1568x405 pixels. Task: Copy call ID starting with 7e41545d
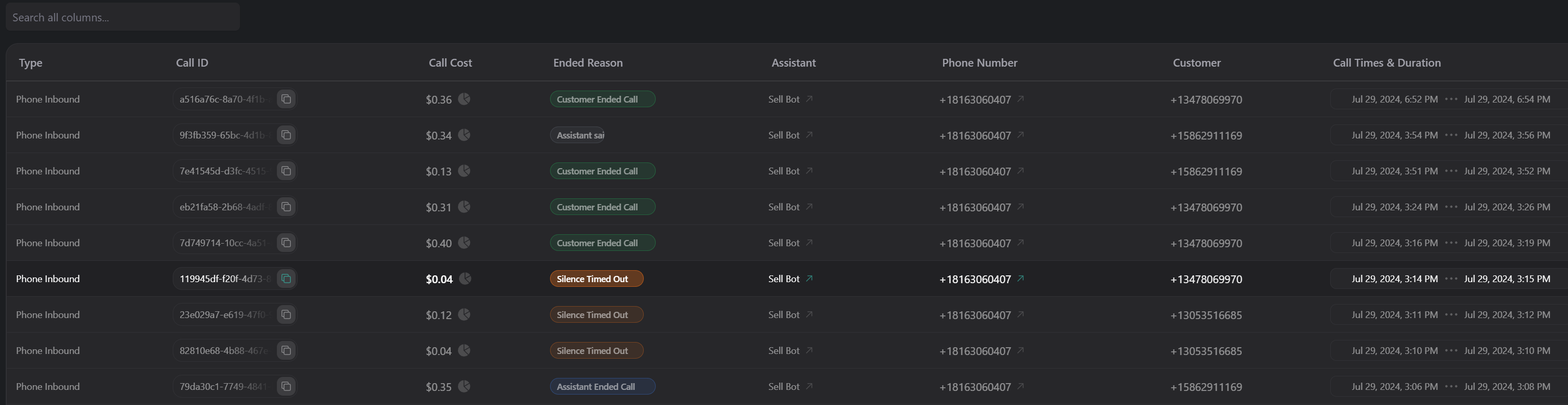[x=286, y=171]
